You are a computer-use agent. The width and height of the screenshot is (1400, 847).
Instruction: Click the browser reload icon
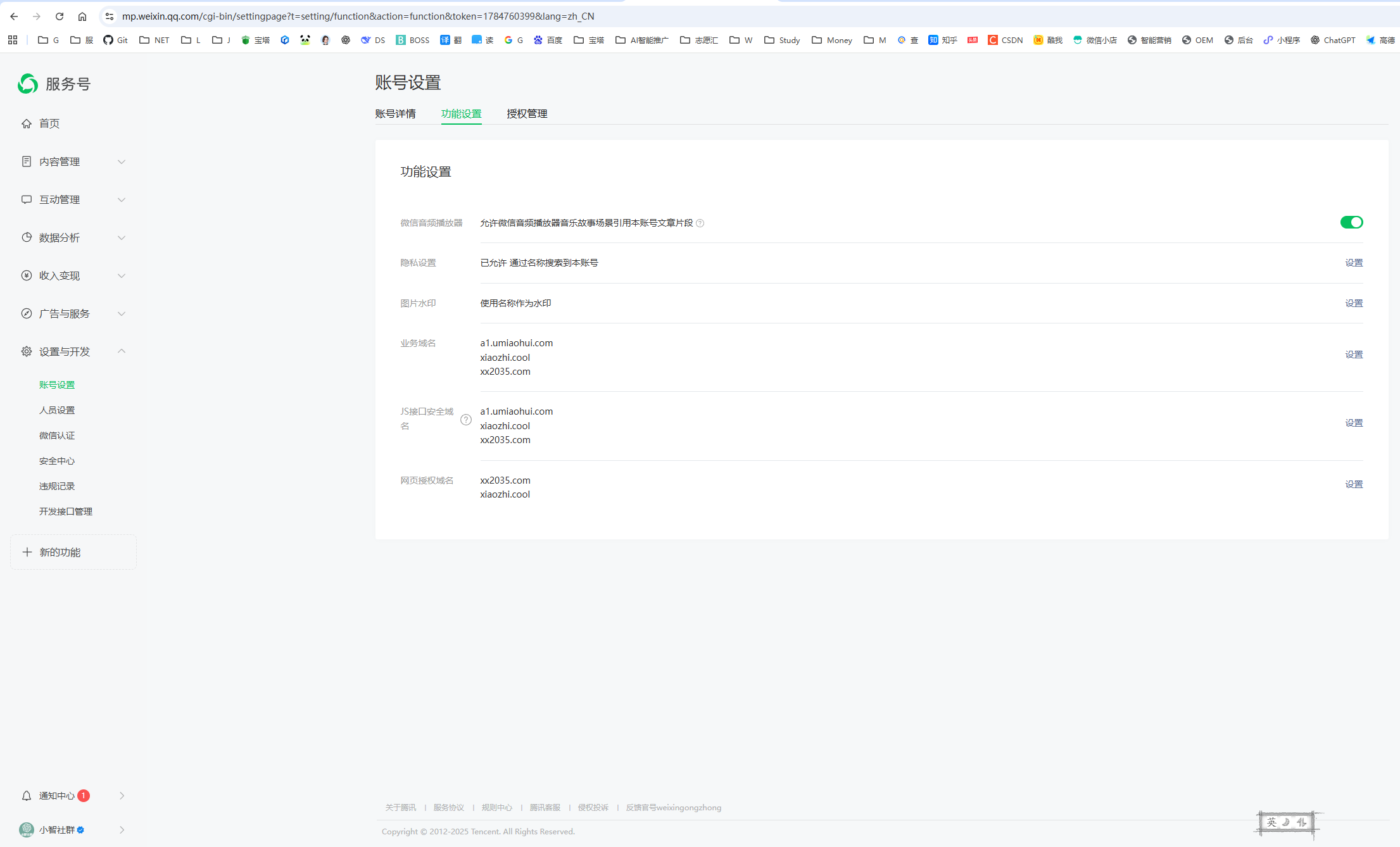[x=60, y=16]
